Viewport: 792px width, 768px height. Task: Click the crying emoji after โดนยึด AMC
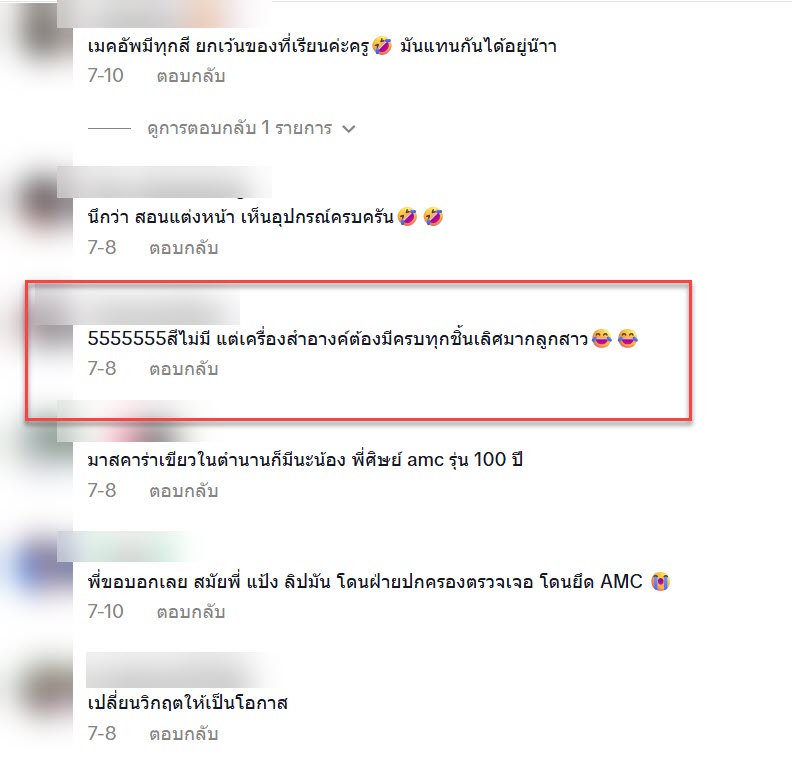[660, 581]
